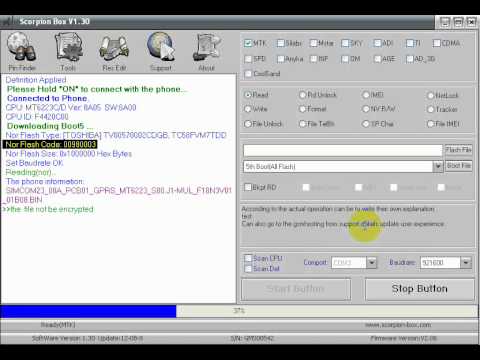Enable the SPD platform checkbox

(248, 59)
